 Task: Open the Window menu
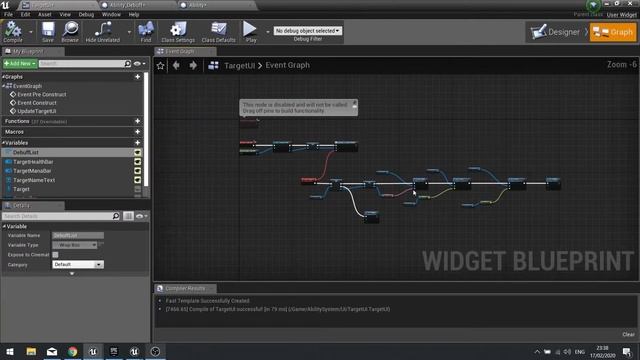[111, 14]
